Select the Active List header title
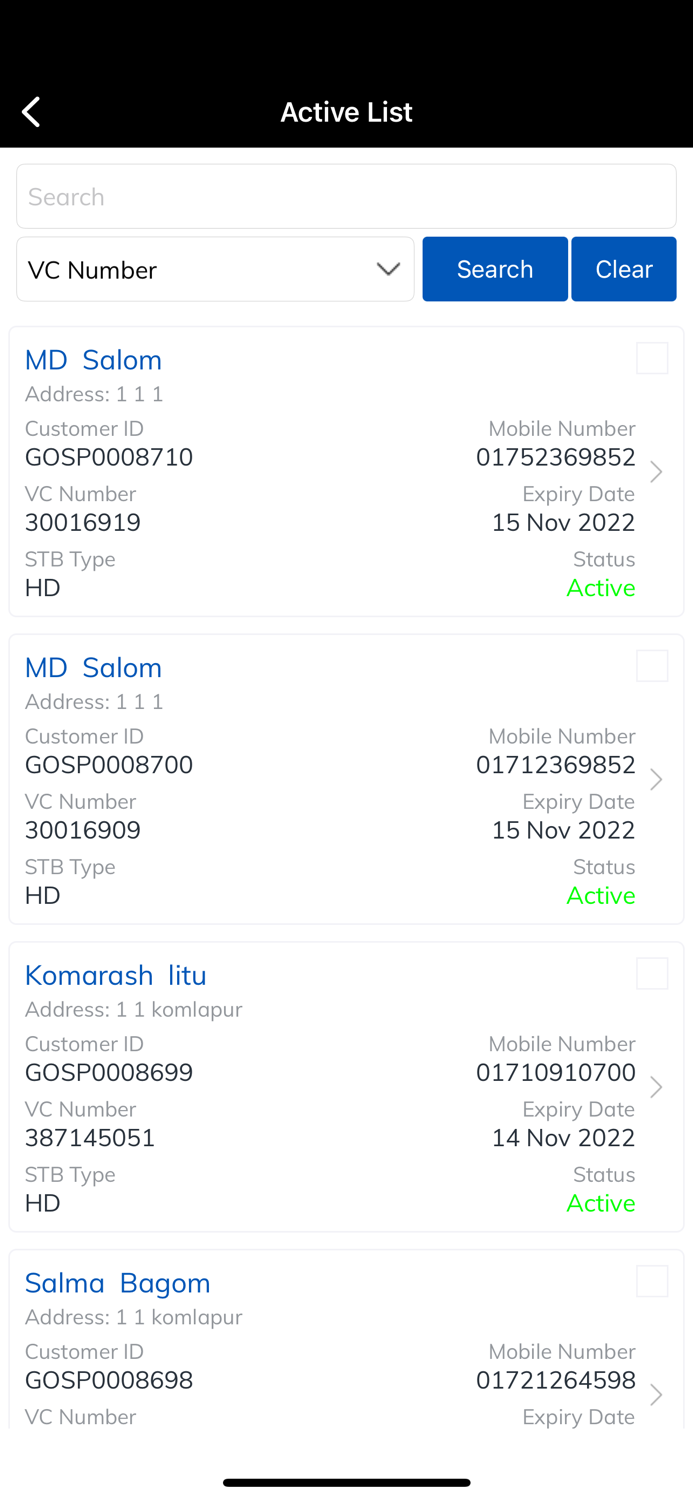The height and width of the screenshot is (1500, 693). tap(346, 112)
